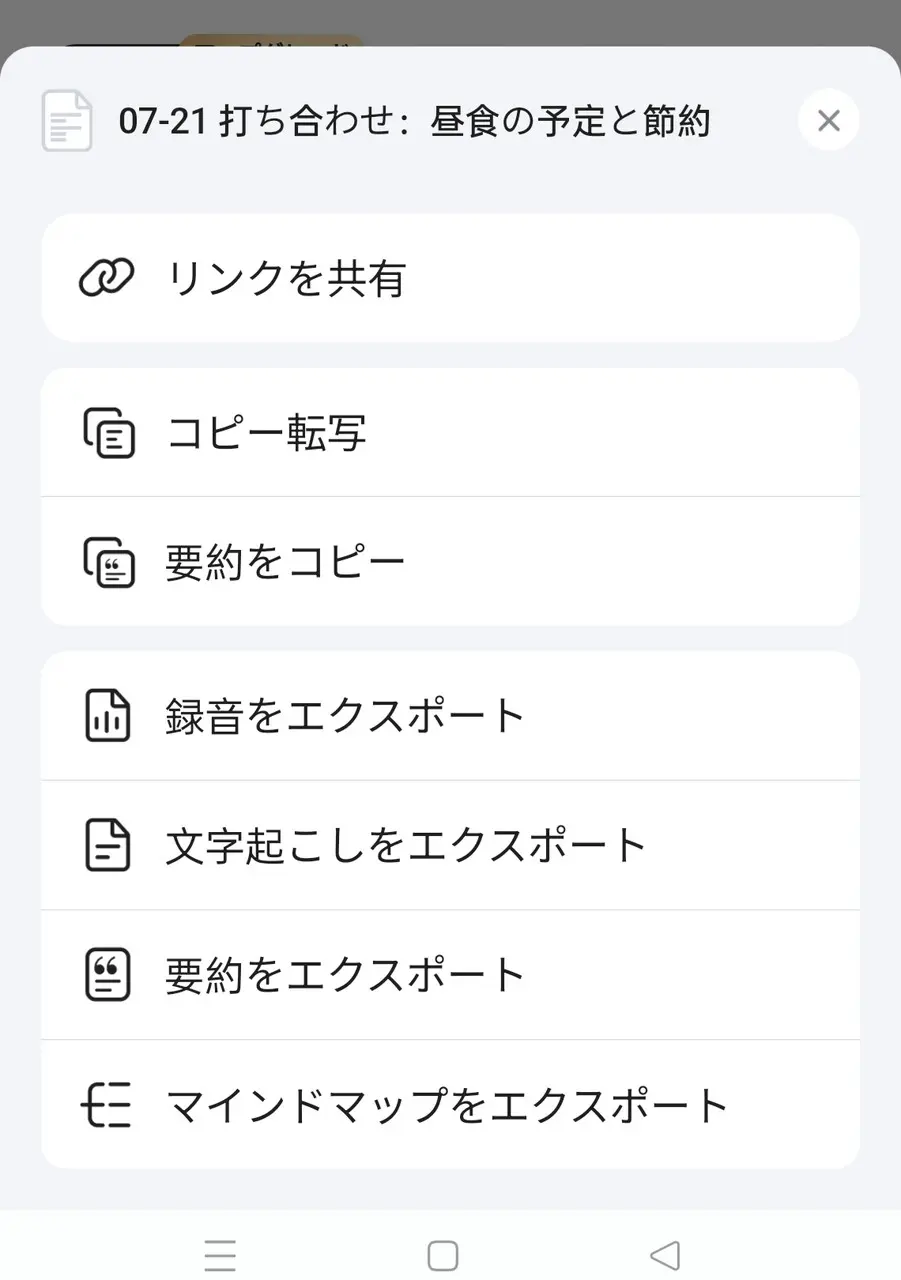
Task: Choose 文字起こしをエクスポート option
Action: point(407,845)
